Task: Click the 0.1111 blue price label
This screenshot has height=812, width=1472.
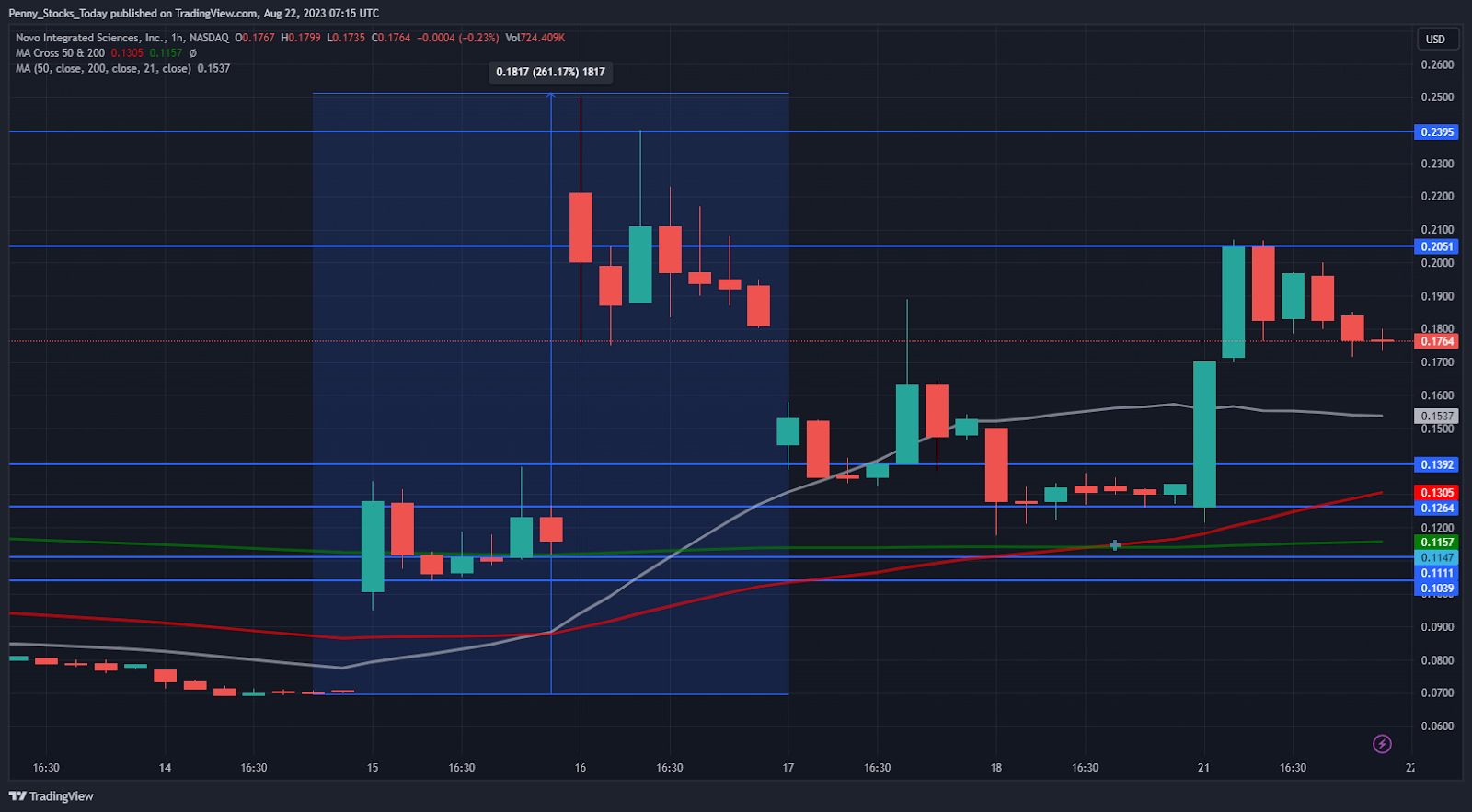Action: tap(1436, 573)
